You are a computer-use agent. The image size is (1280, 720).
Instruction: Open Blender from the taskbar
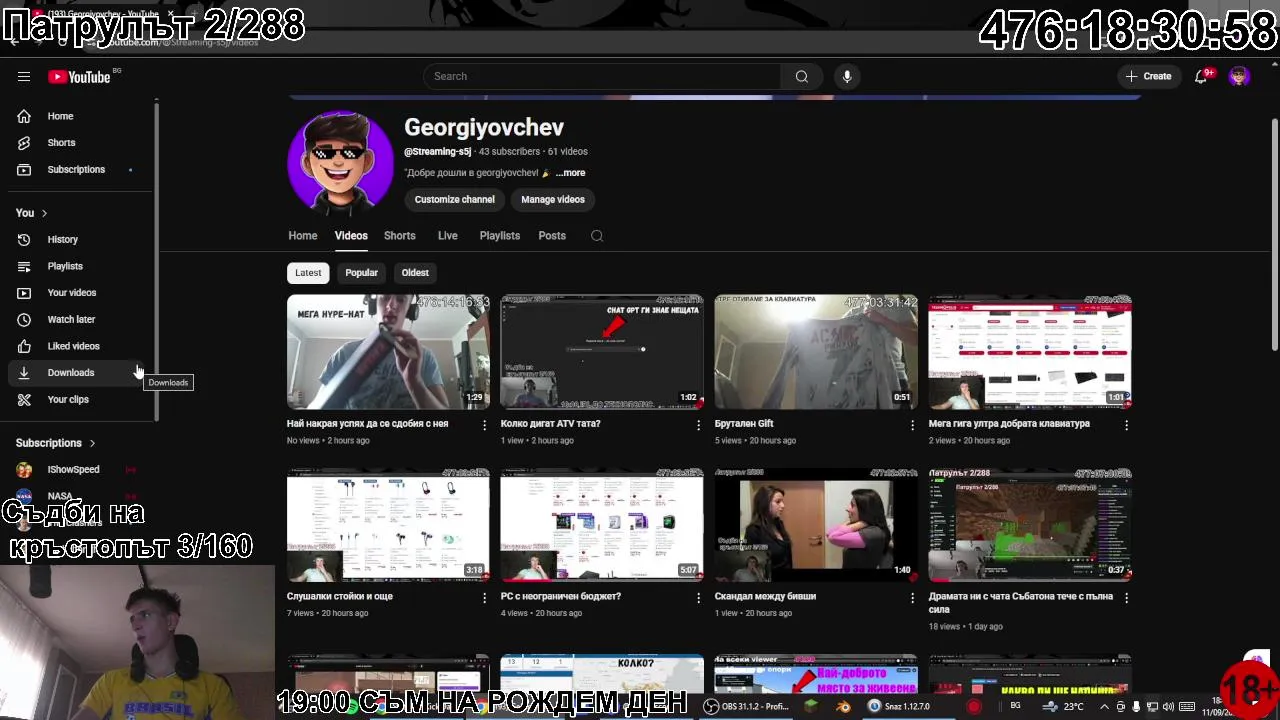(x=843, y=706)
